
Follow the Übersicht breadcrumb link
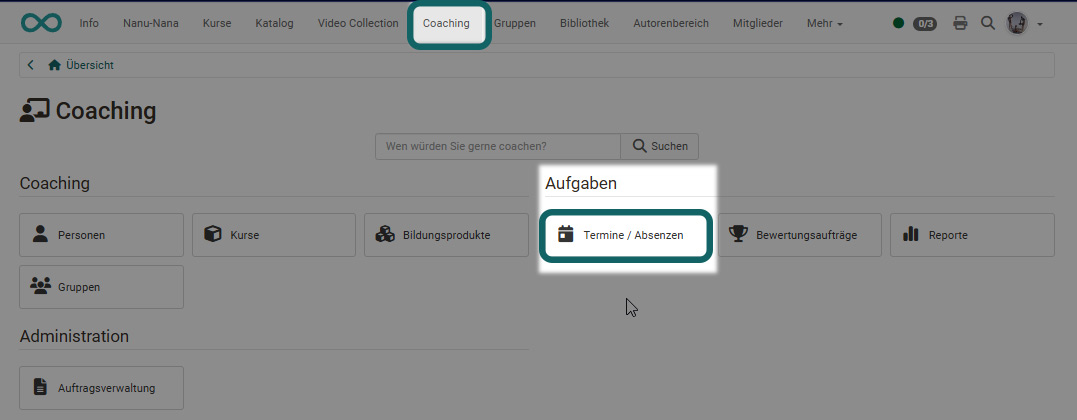(x=90, y=65)
